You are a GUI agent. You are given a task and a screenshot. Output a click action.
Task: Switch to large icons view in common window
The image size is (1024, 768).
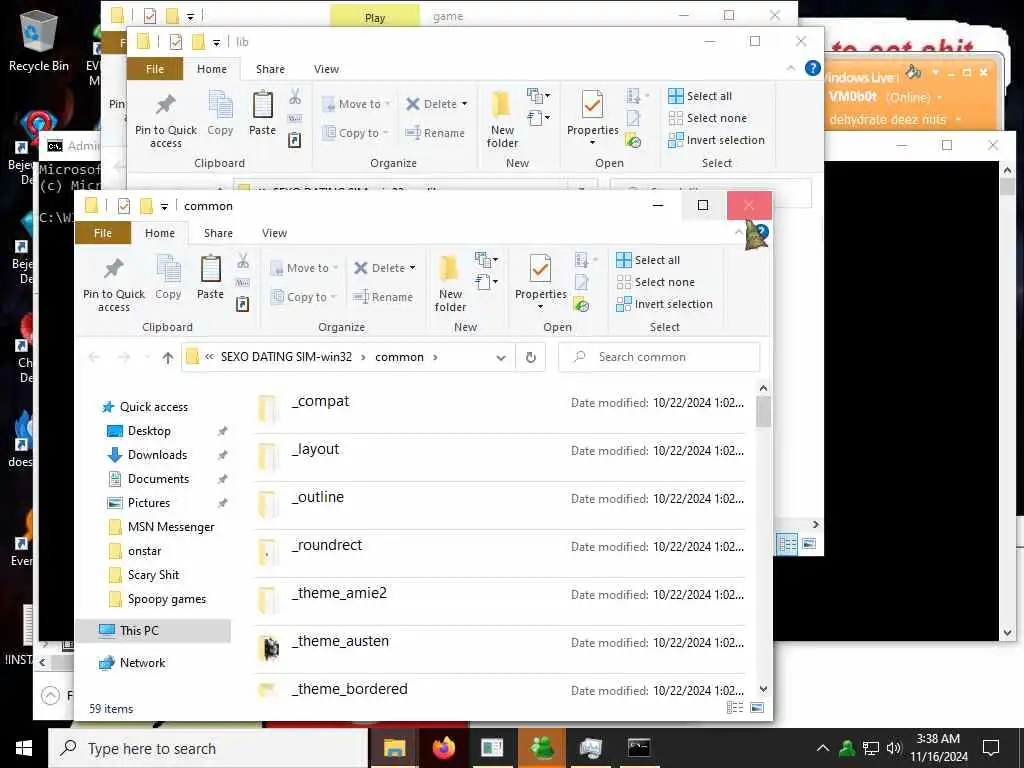(x=757, y=708)
